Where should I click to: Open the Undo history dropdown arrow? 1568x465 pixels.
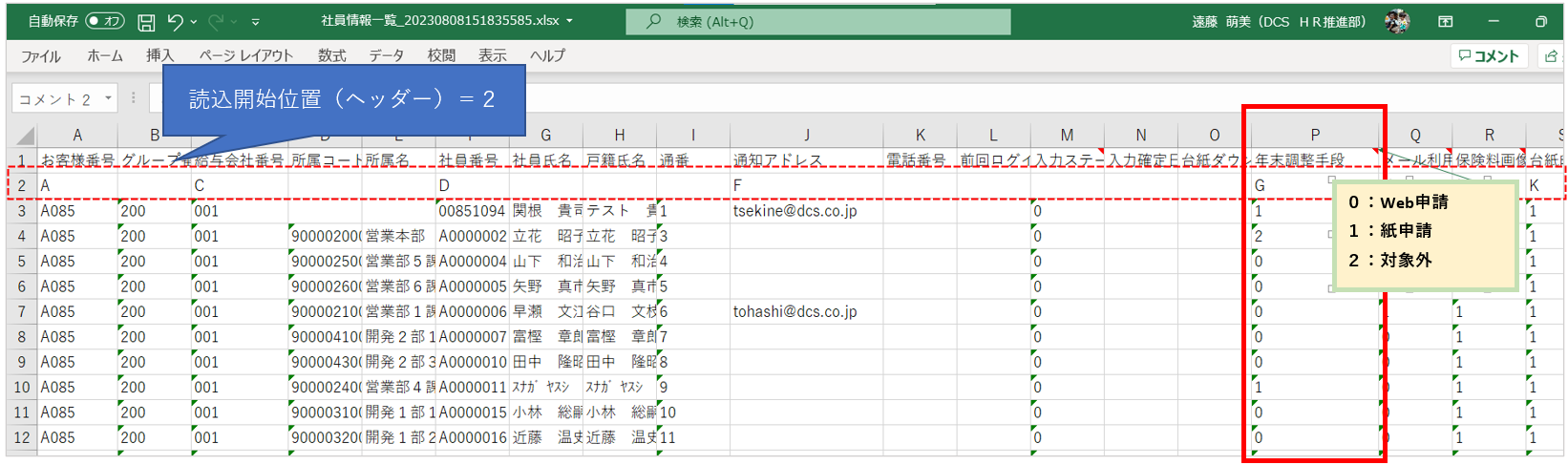pyautogui.click(x=194, y=21)
